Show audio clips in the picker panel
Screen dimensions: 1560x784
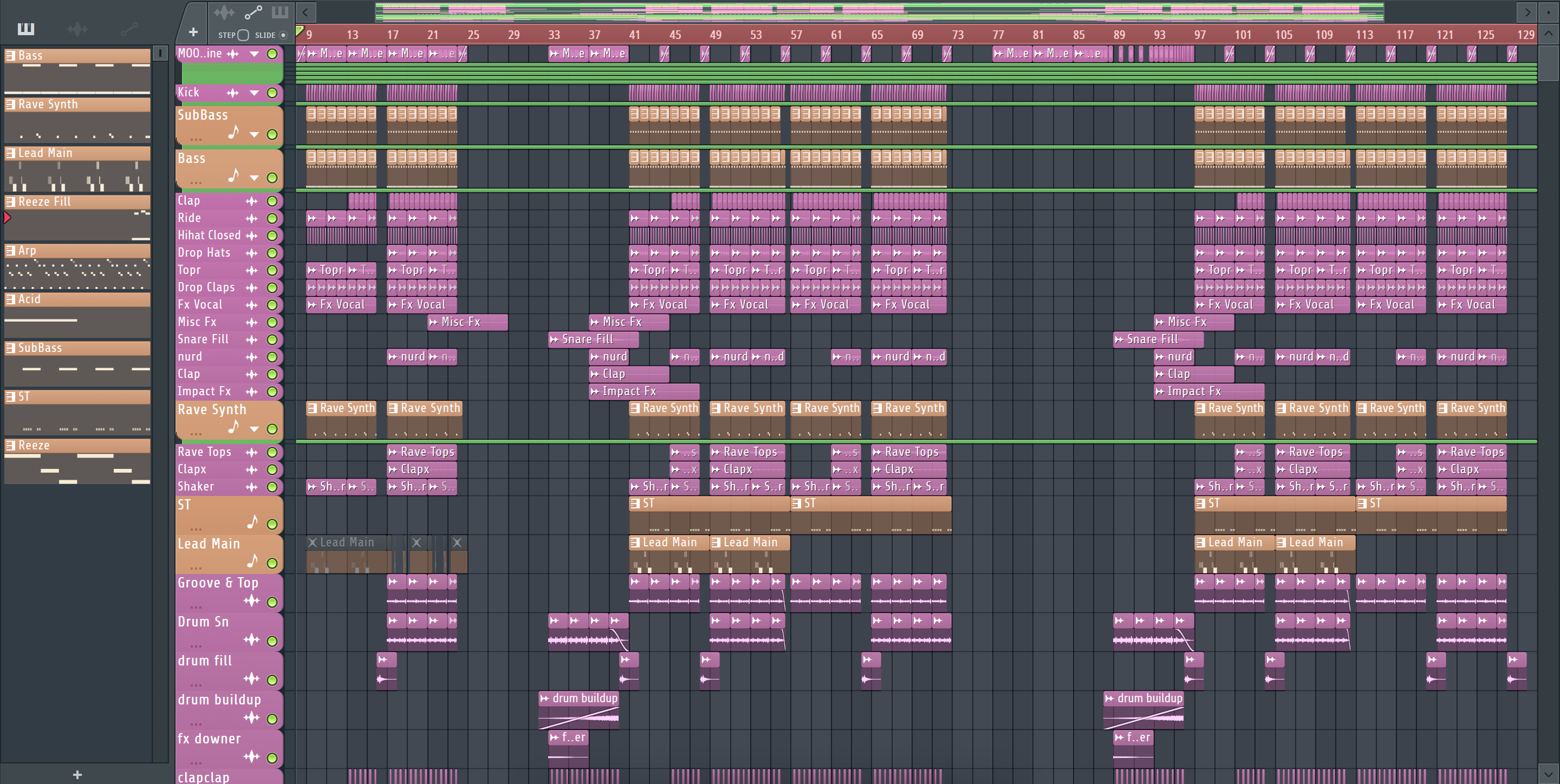(x=77, y=29)
